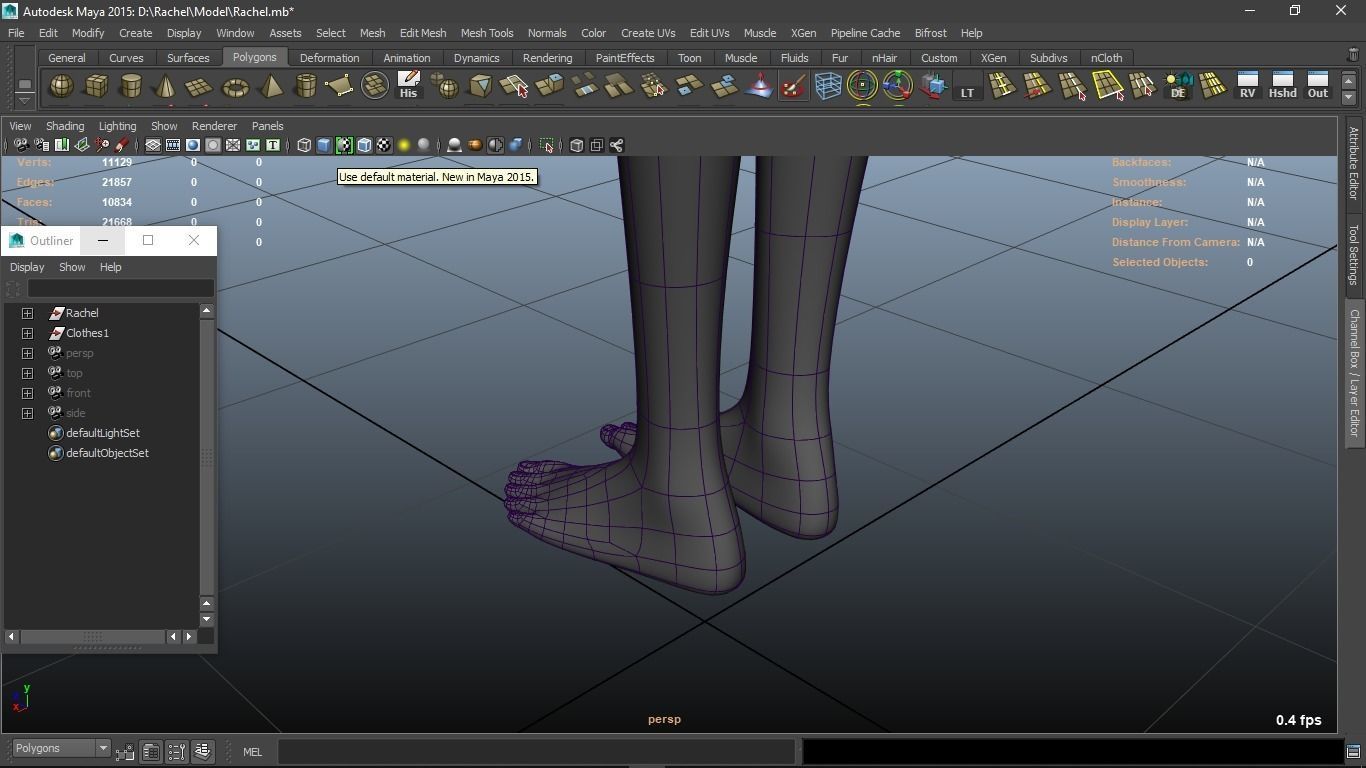Create a polygon torus from the shelf

(235, 87)
